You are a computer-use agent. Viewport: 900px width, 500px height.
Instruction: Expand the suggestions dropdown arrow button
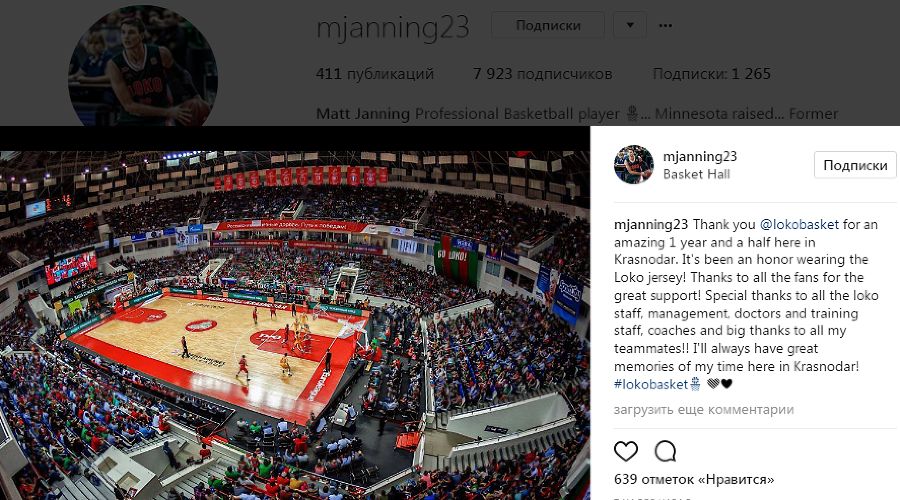click(630, 25)
